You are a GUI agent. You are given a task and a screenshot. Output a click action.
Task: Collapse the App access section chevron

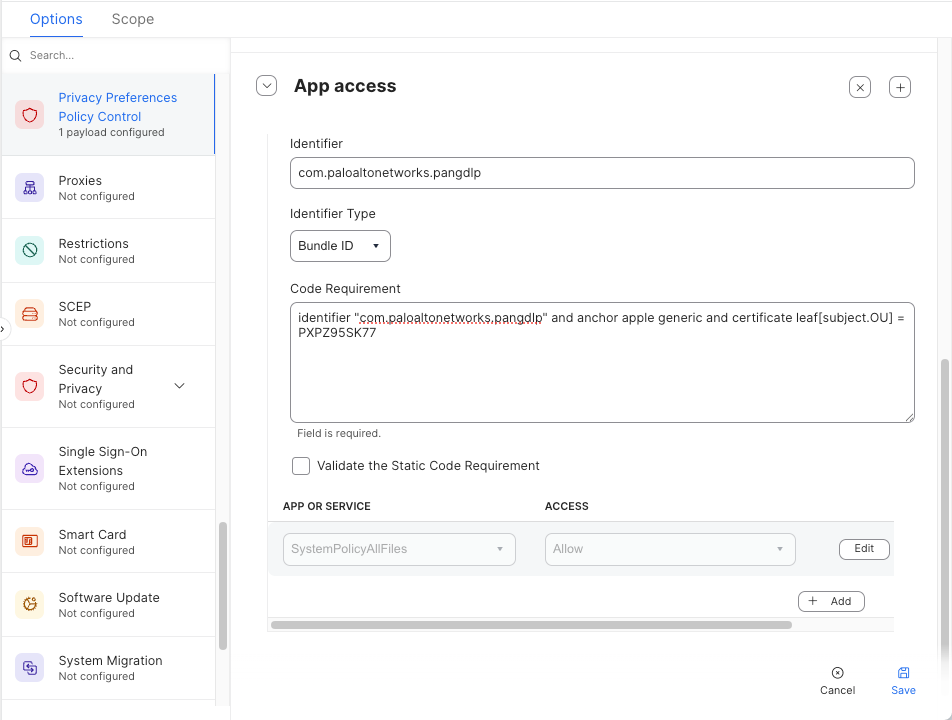point(266,86)
